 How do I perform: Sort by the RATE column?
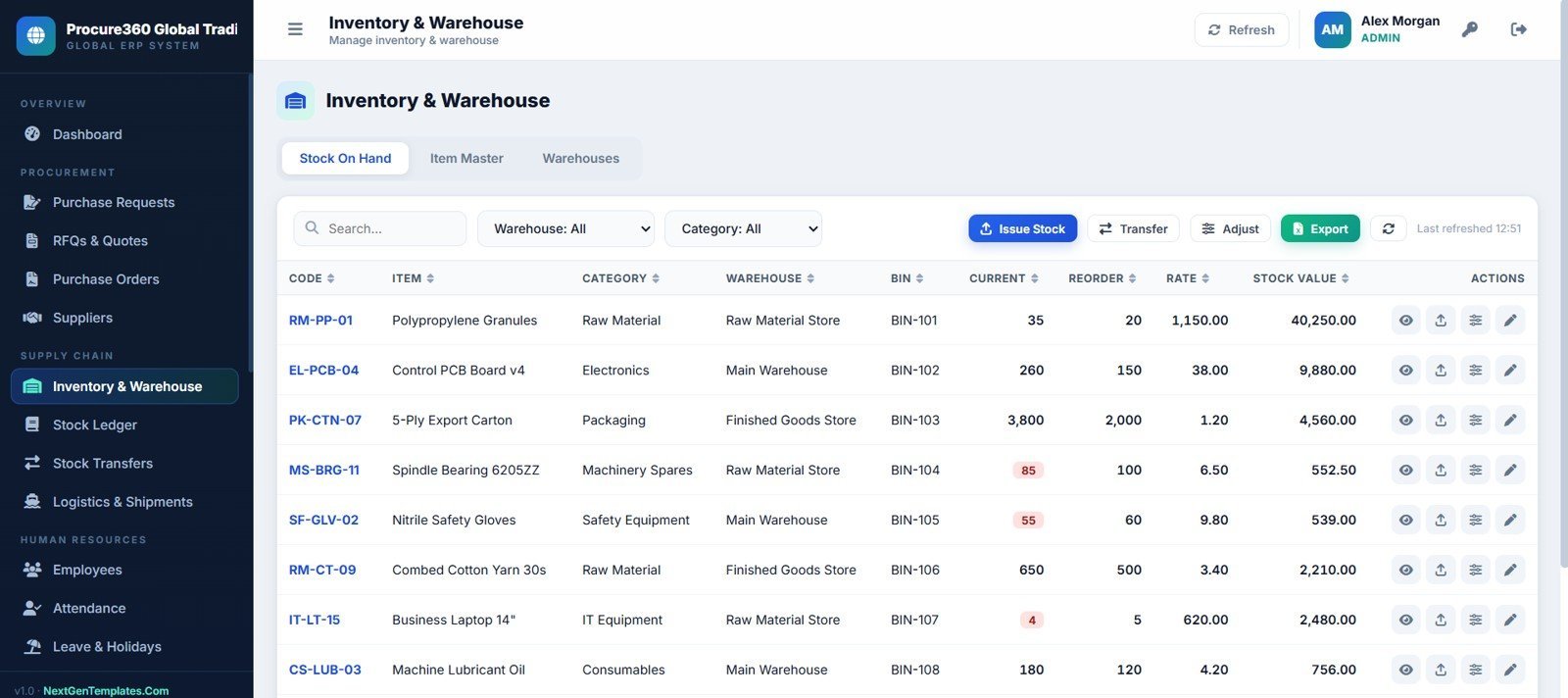point(1187,278)
